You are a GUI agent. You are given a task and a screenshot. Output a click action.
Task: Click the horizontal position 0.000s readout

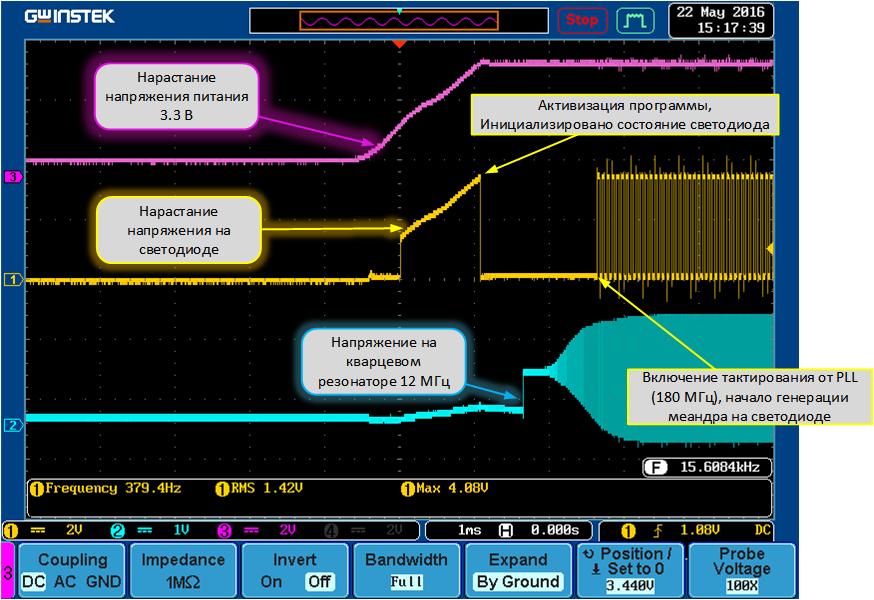pos(555,530)
